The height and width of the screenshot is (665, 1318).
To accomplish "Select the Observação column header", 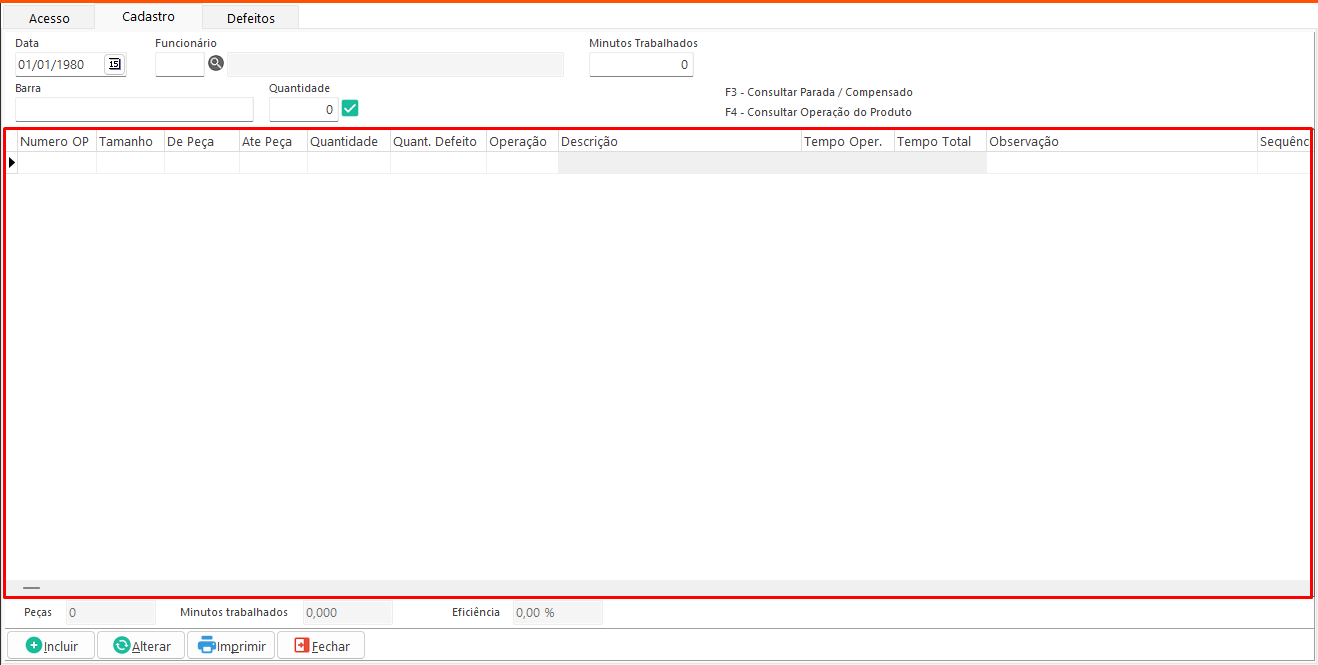I will 1120,142.
